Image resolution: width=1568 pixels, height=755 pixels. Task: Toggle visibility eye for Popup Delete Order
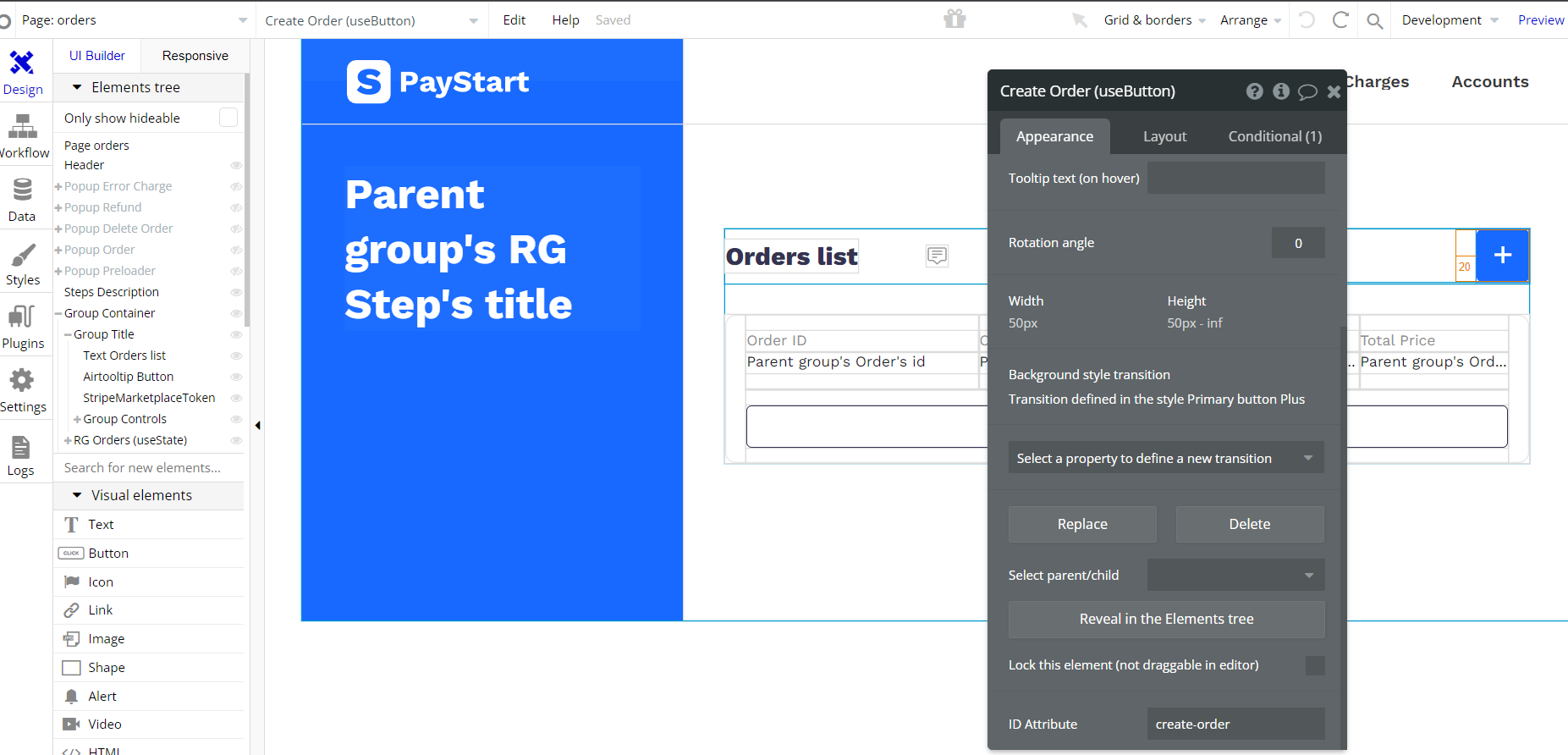[x=236, y=229]
